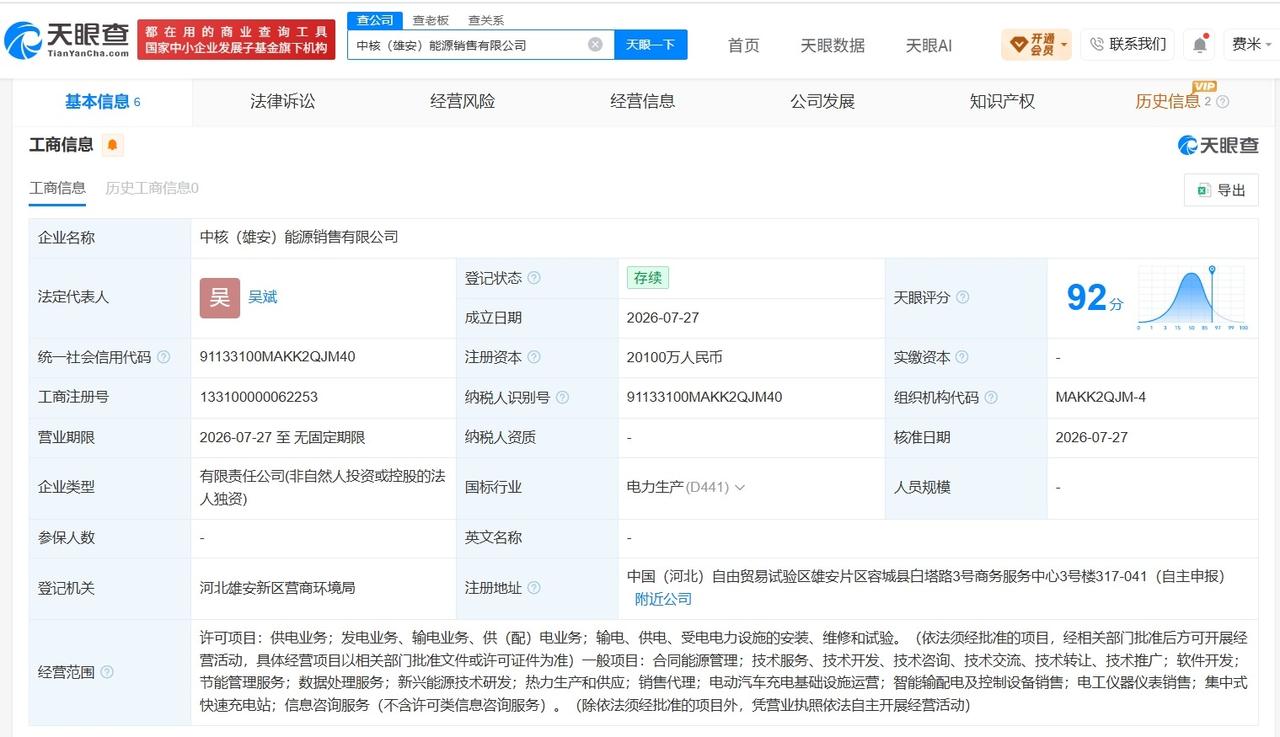
Task: Click the 2026-07-27 至 无固定期限 business term
Action: pos(283,437)
